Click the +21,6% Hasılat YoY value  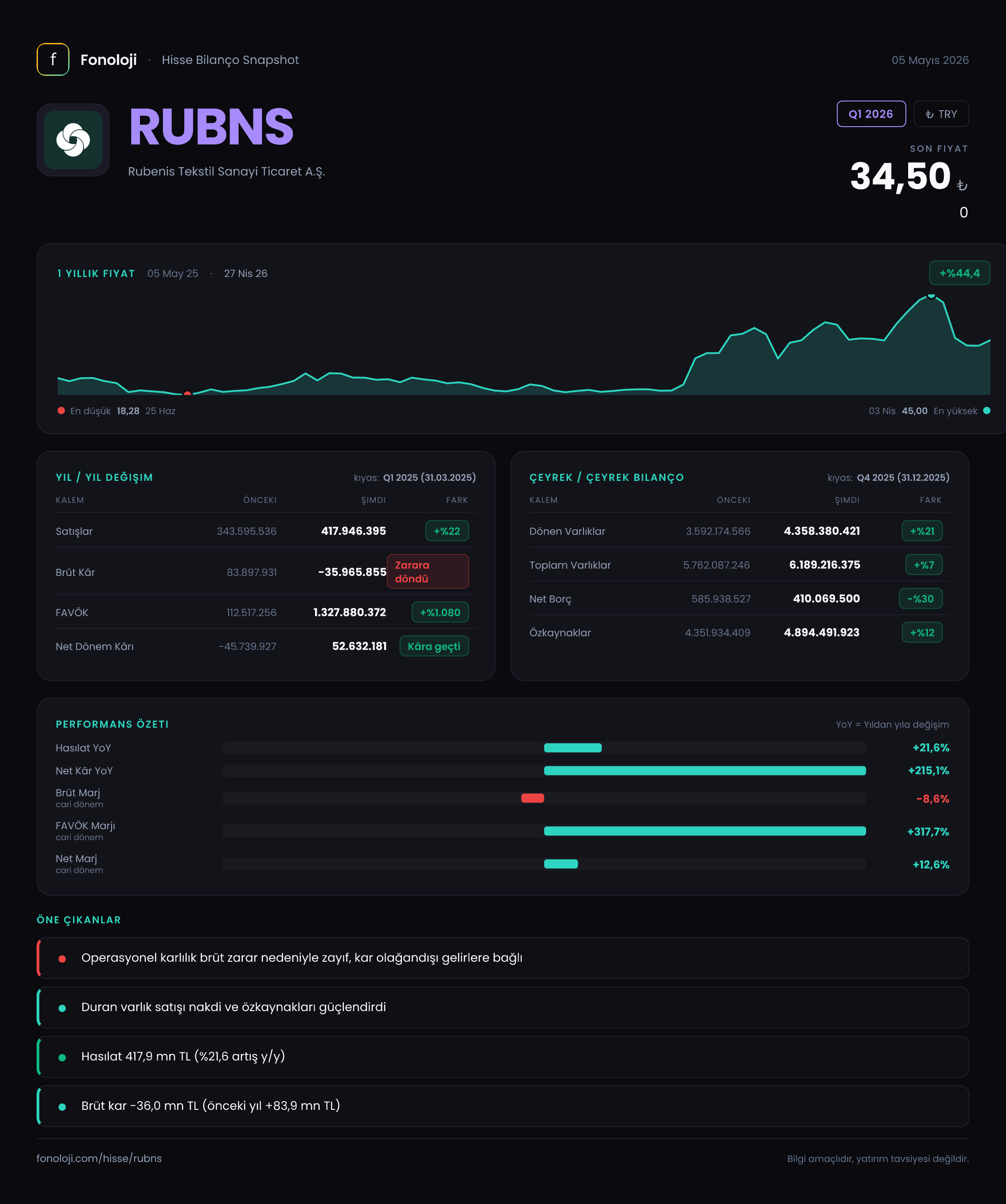coord(931,748)
